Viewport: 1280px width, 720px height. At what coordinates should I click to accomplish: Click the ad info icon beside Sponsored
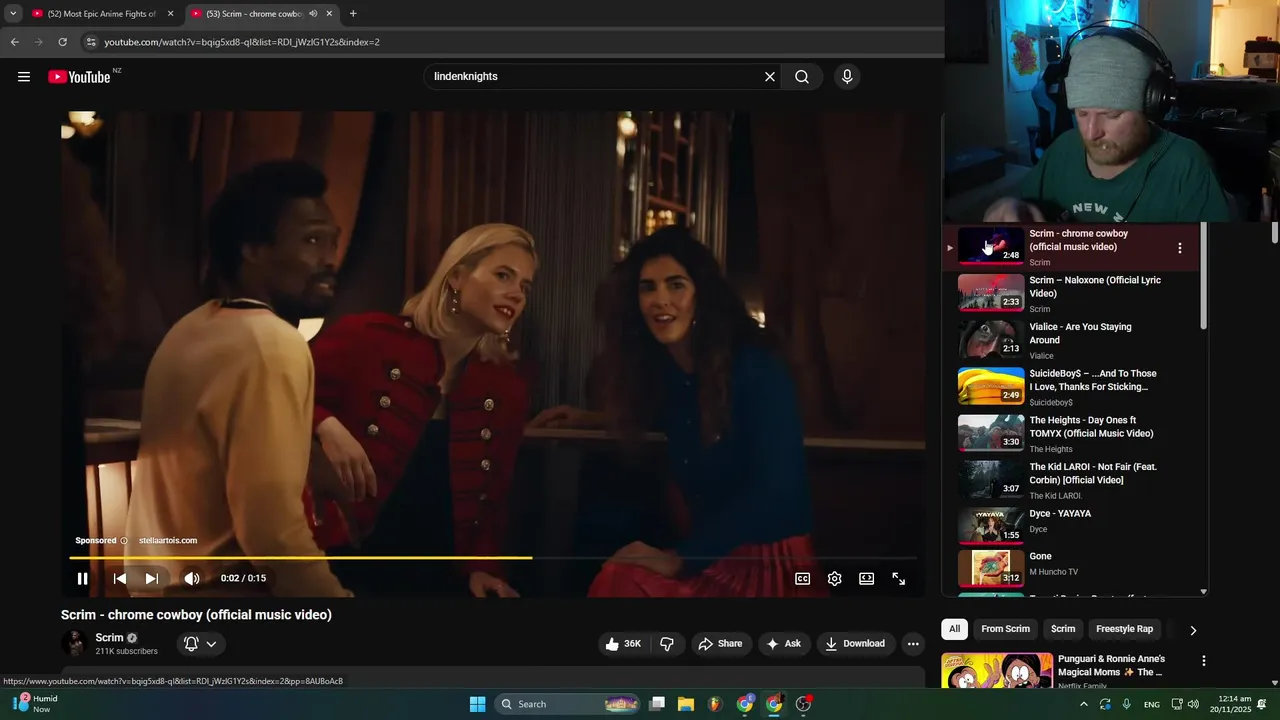(x=124, y=541)
